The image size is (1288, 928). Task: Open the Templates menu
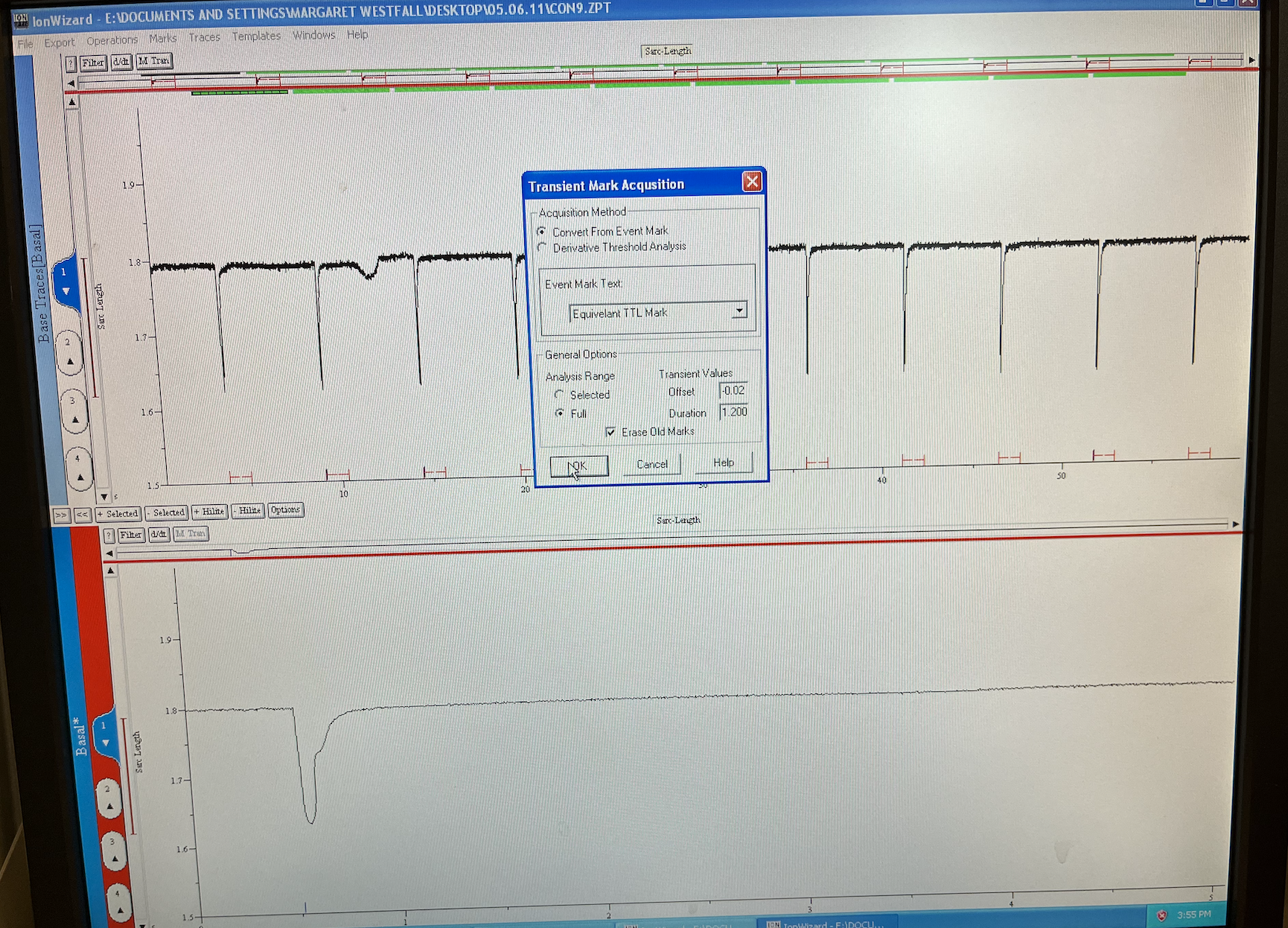[x=256, y=36]
